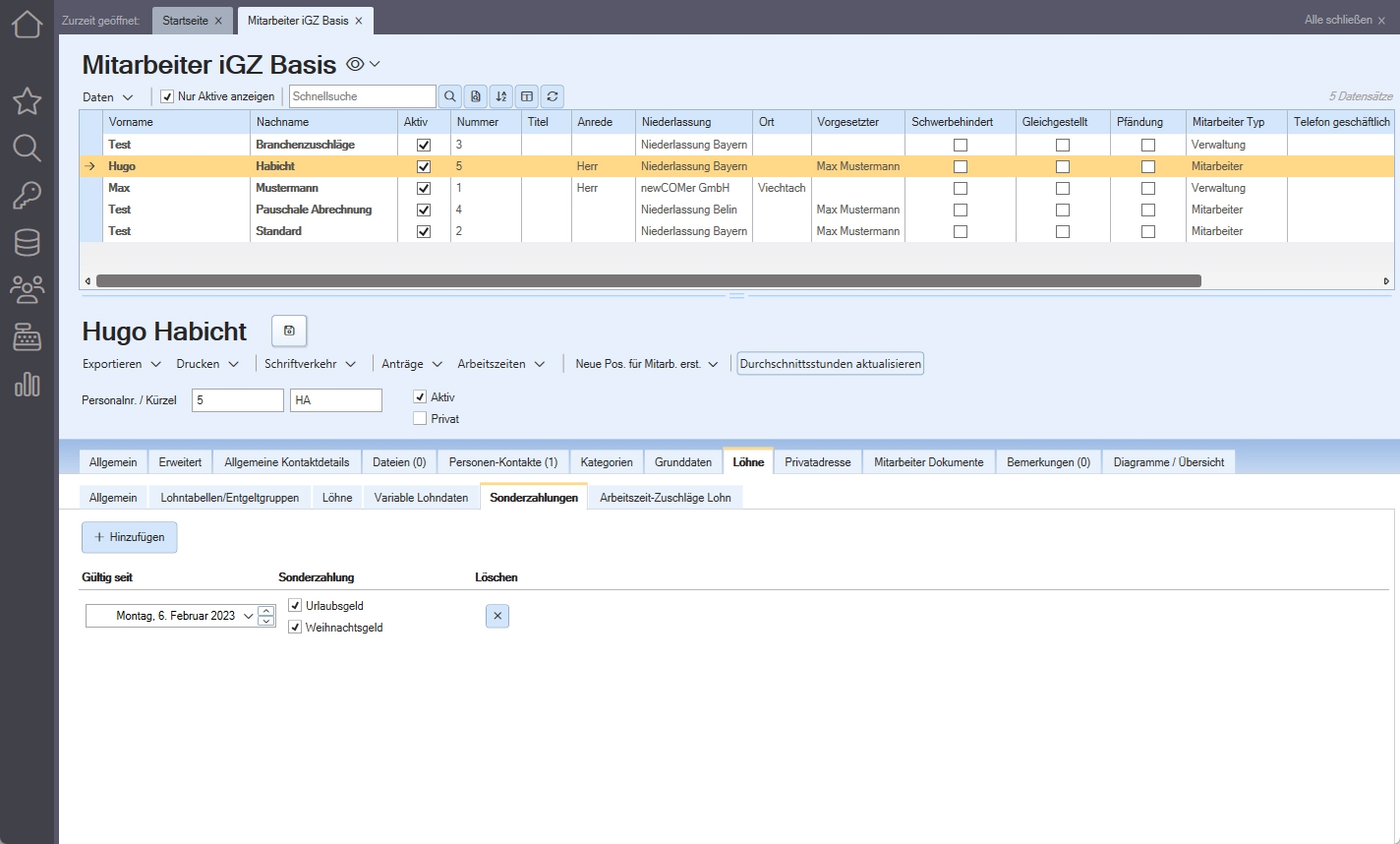This screenshot has height=844, width=1400.
Task: Expand the Daten dropdown menu
Action: (108, 97)
